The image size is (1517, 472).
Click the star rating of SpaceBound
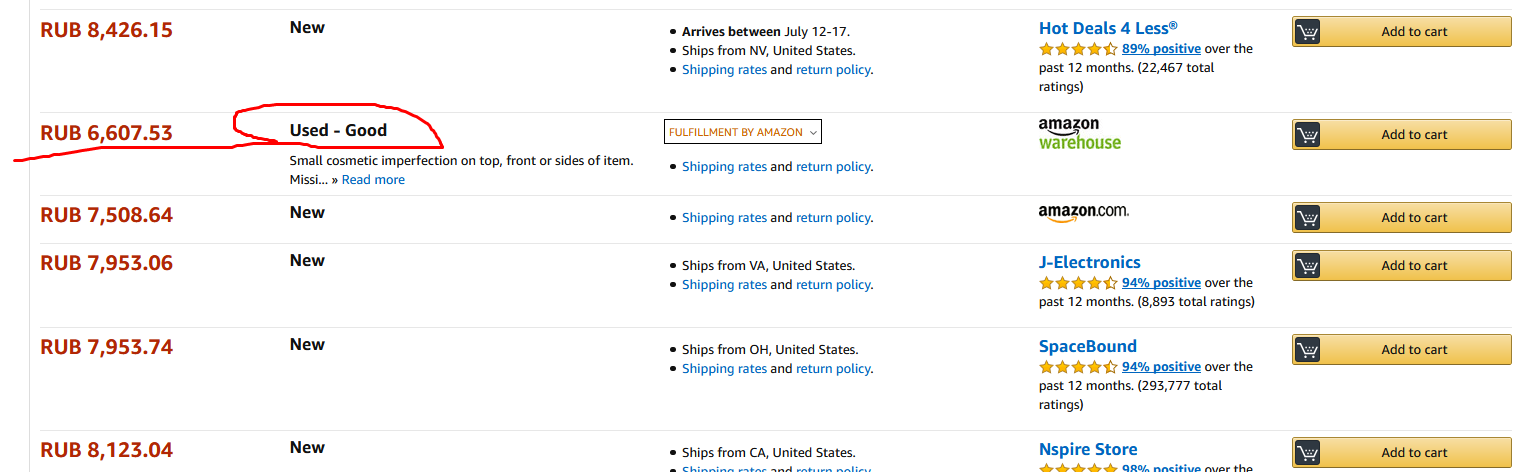tap(1078, 367)
